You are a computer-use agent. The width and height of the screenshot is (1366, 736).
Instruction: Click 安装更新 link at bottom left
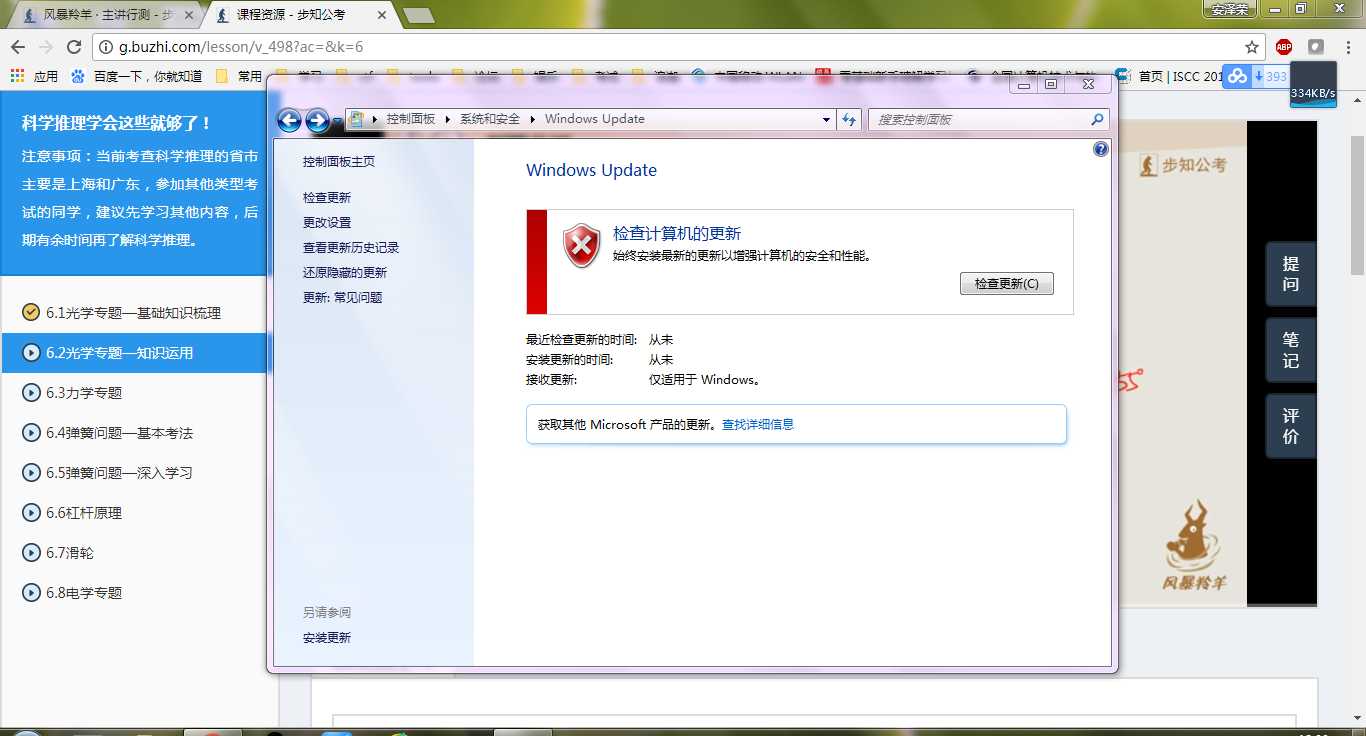coord(327,638)
